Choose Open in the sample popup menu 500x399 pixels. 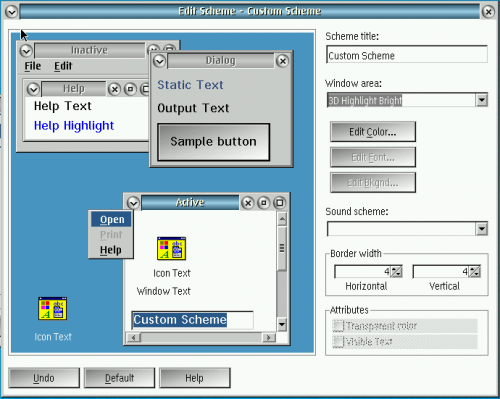(112, 219)
